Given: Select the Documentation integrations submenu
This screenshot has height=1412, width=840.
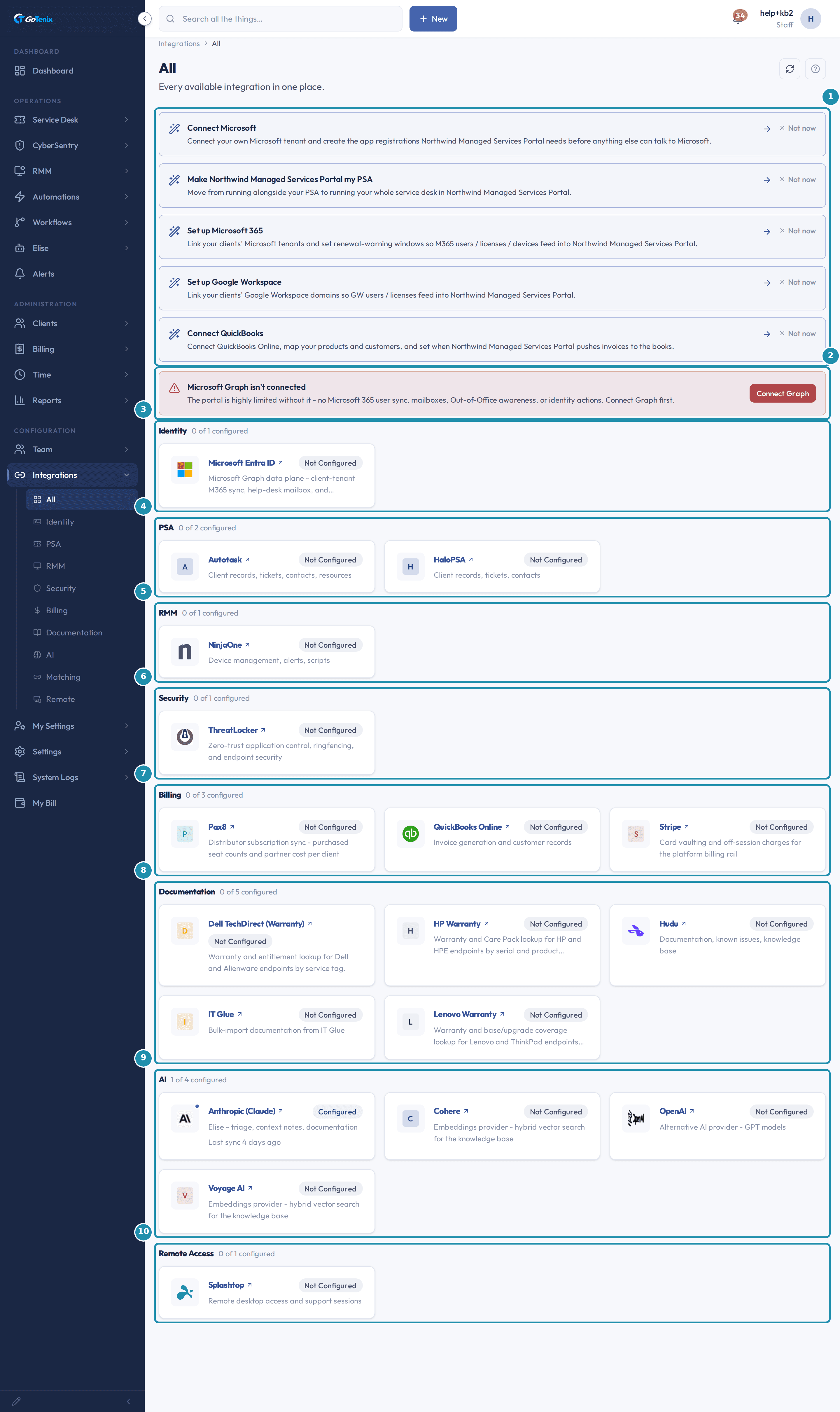Looking at the screenshot, I should [81, 632].
